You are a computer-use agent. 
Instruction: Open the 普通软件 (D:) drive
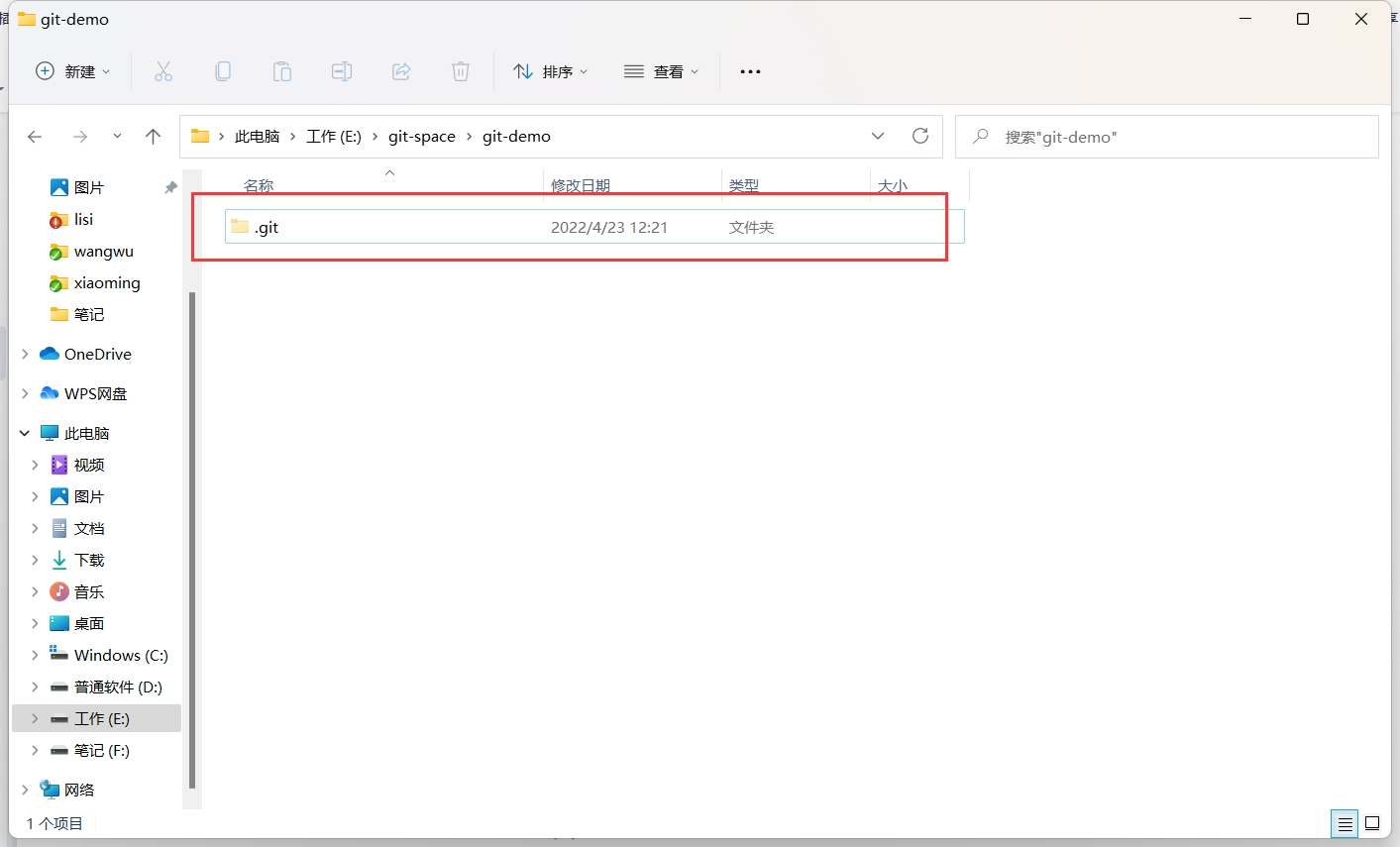[118, 687]
